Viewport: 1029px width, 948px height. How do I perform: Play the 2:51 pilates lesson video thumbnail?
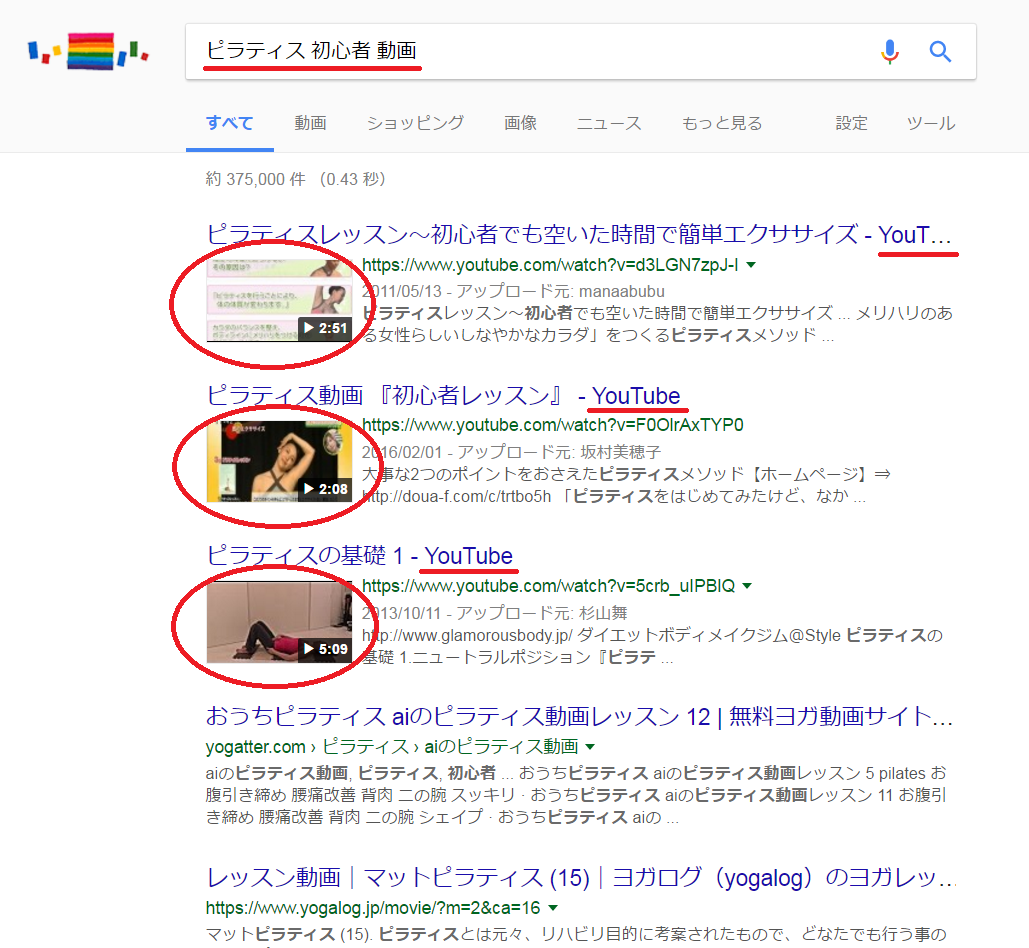(279, 300)
